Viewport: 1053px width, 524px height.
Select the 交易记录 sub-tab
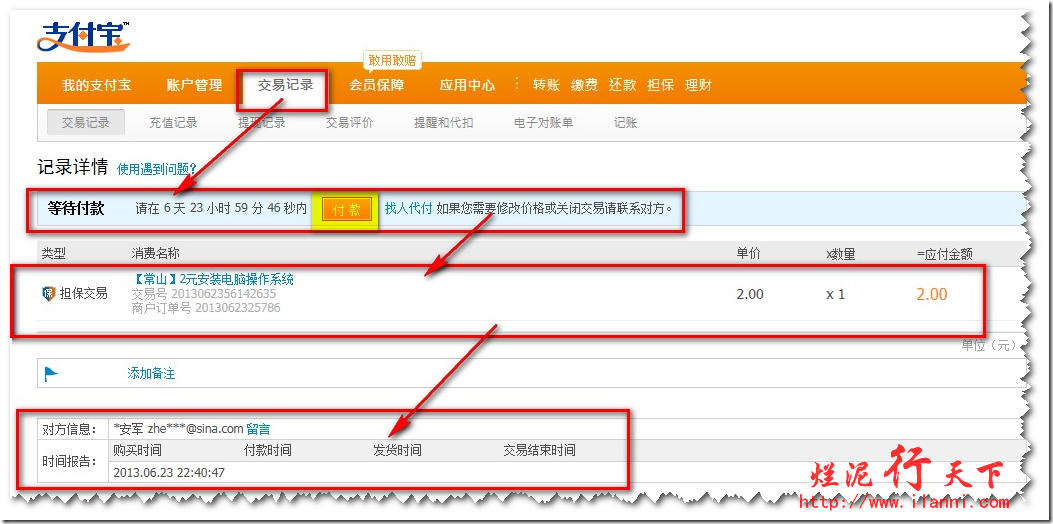coord(86,123)
